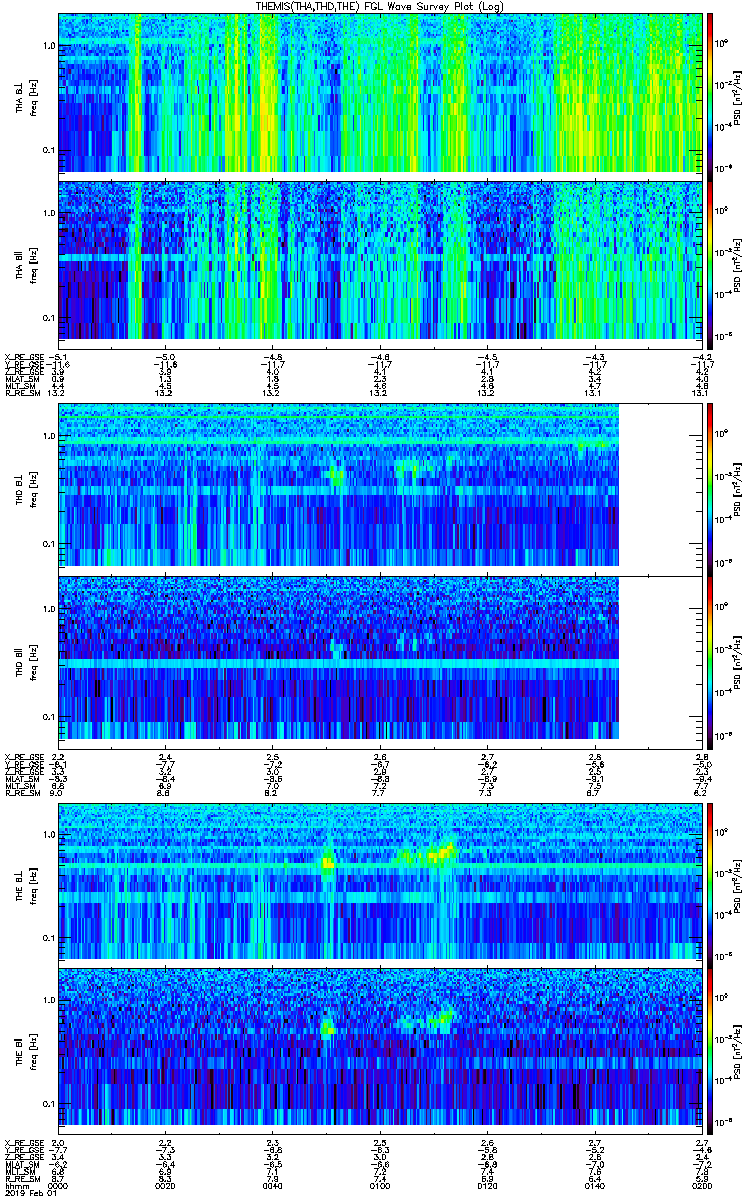This screenshot has width=750, height=1200.
Task: Click the 0000 time tick label
Action: pyautogui.click(x=58, y=1184)
